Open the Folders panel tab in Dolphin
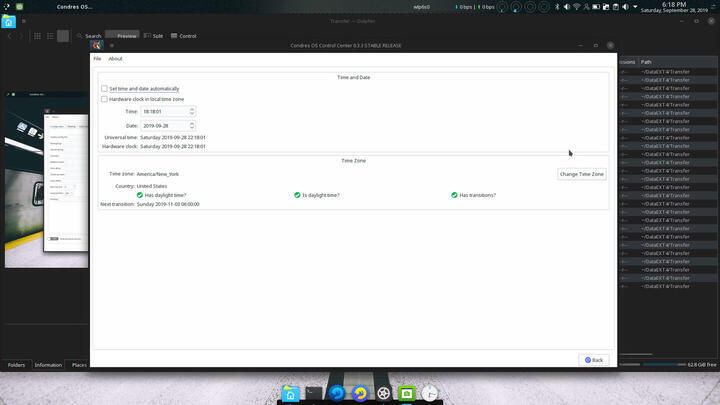This screenshot has height=405, width=720. 16,365
